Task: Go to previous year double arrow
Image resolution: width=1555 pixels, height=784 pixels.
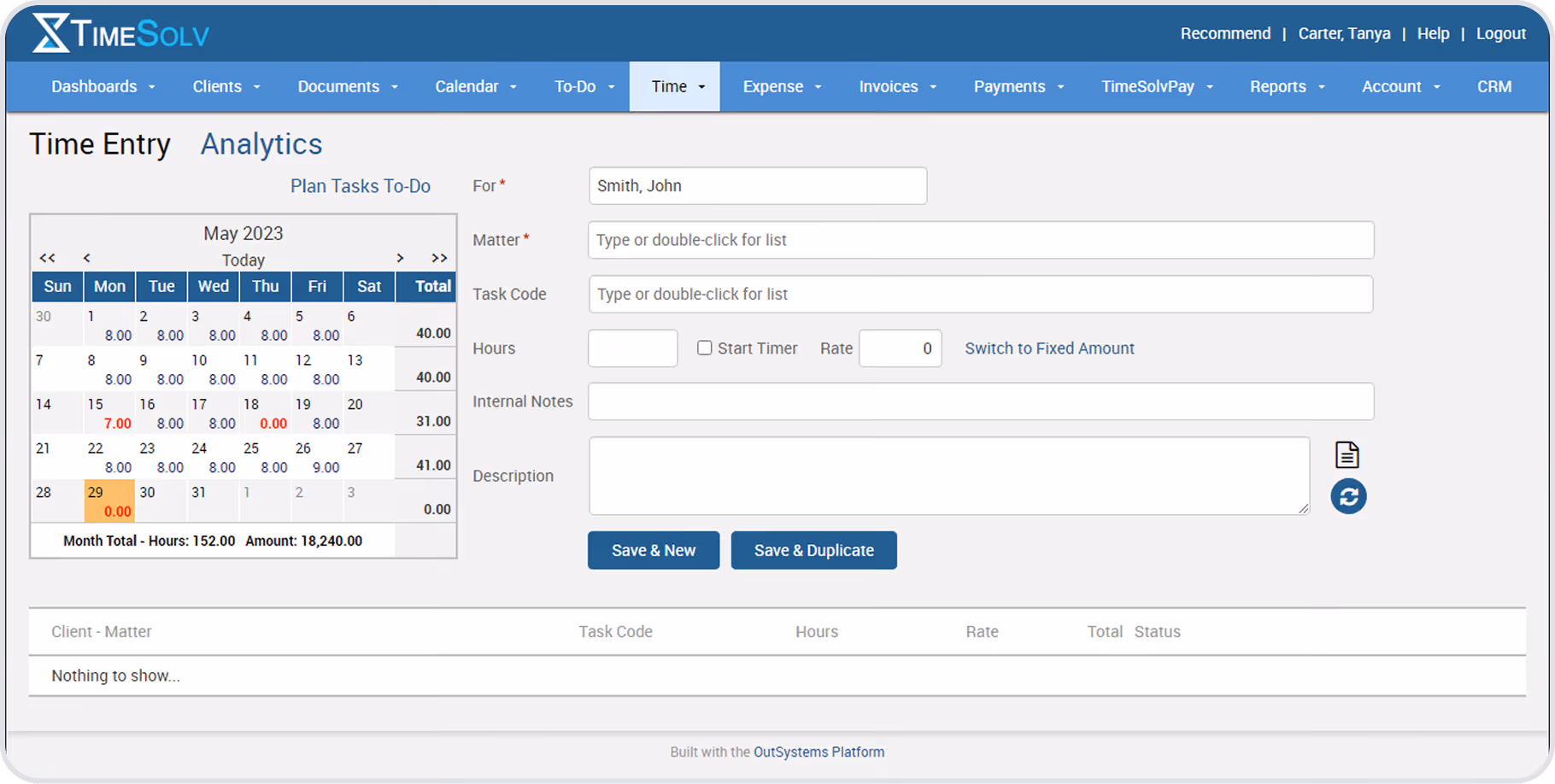Action: pyautogui.click(x=48, y=258)
